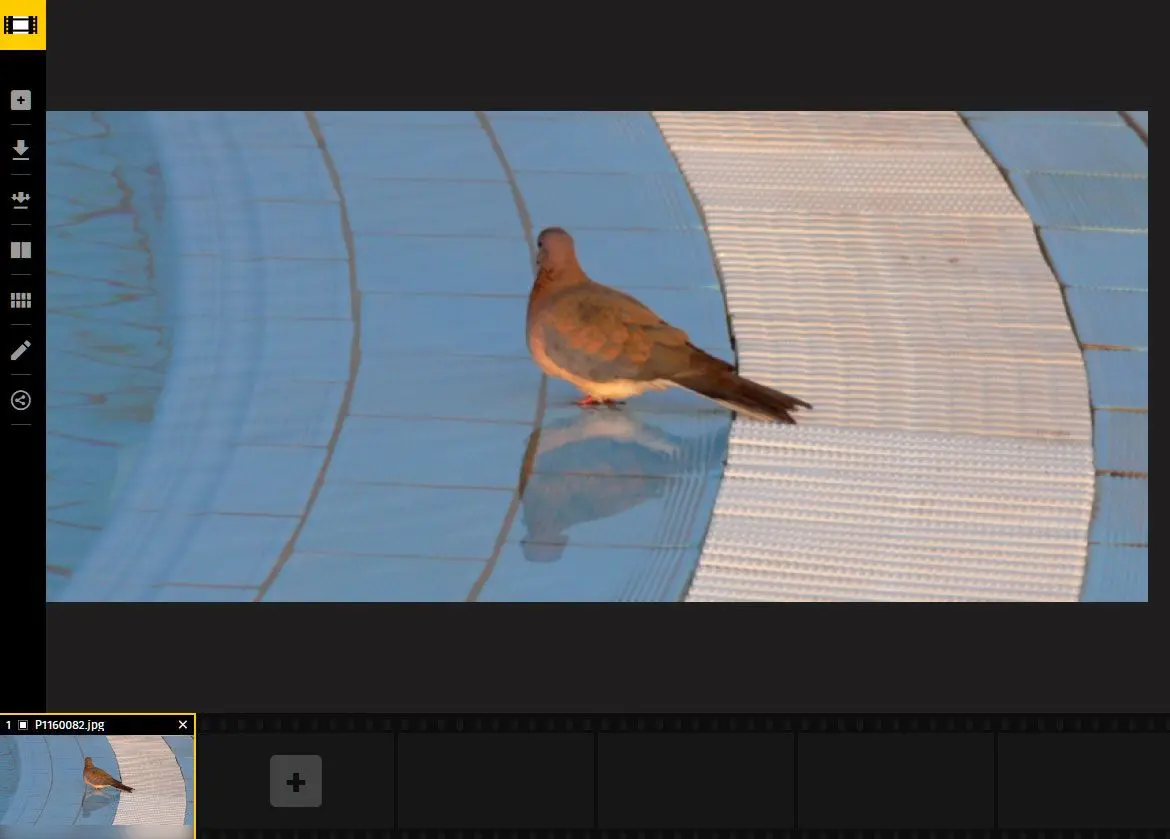Click the fourth empty filmstrip slot
The height and width of the screenshot is (839, 1170).
pos(696,781)
